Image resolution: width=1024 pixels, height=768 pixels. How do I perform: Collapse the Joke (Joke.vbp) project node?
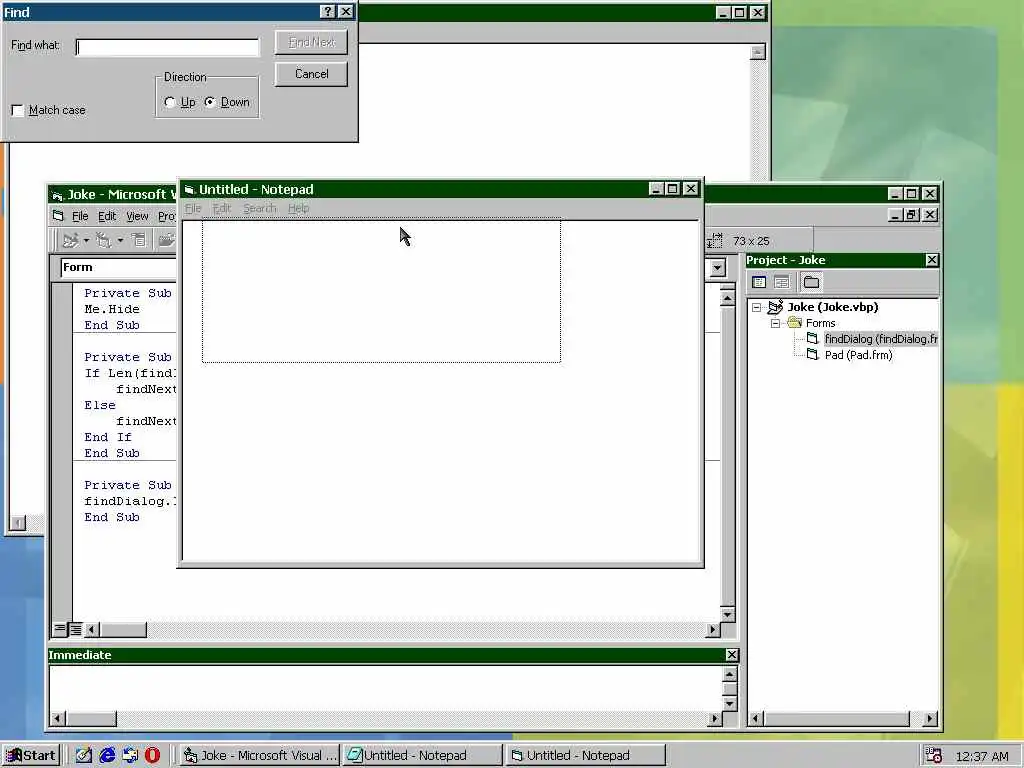click(756, 307)
